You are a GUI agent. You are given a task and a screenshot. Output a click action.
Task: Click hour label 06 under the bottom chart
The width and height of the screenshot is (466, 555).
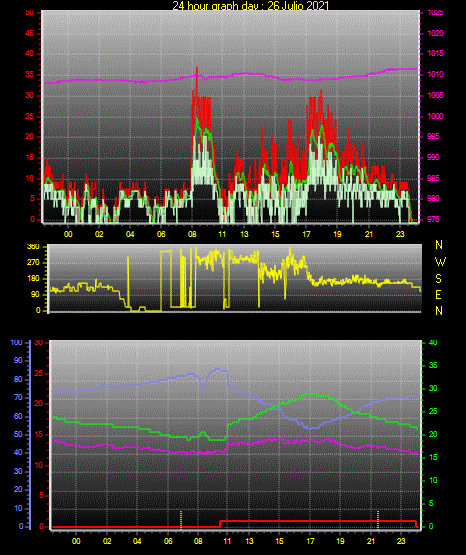[x=168, y=541]
